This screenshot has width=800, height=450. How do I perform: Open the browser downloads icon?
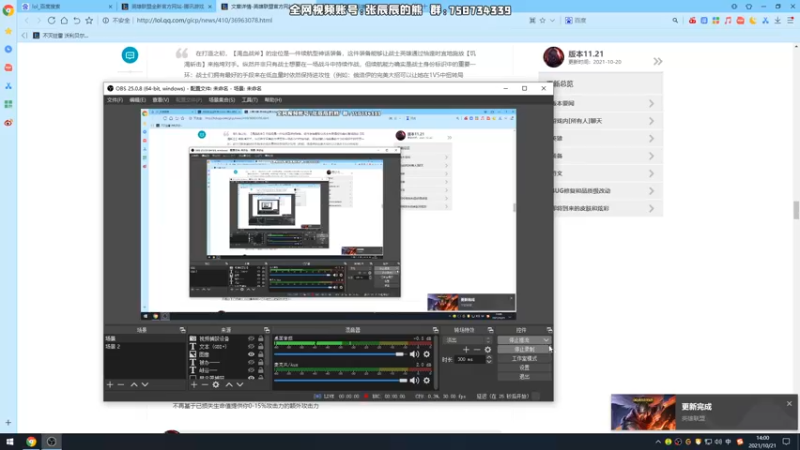pos(778,20)
